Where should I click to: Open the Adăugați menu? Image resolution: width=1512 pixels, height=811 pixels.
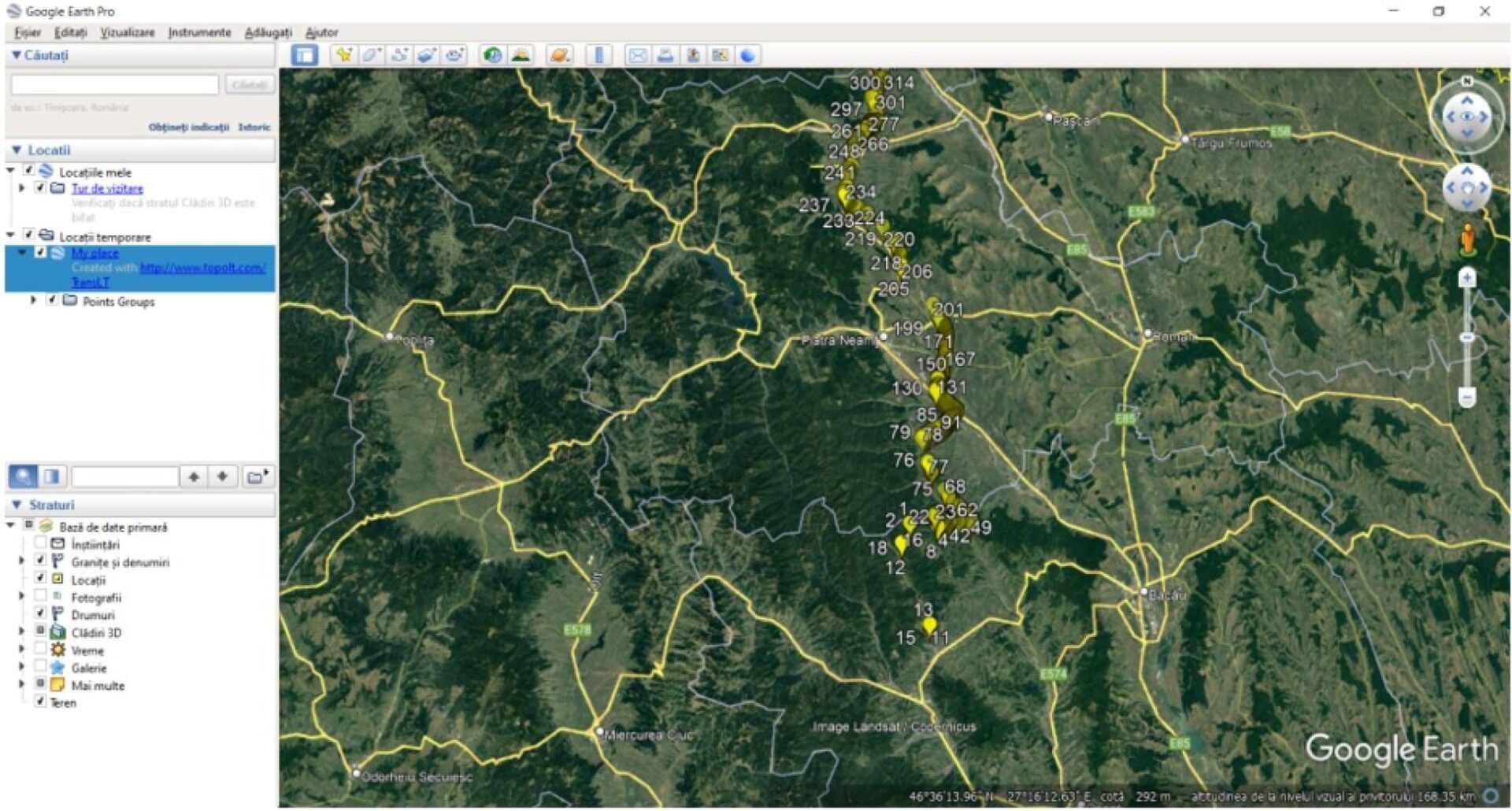click(268, 32)
